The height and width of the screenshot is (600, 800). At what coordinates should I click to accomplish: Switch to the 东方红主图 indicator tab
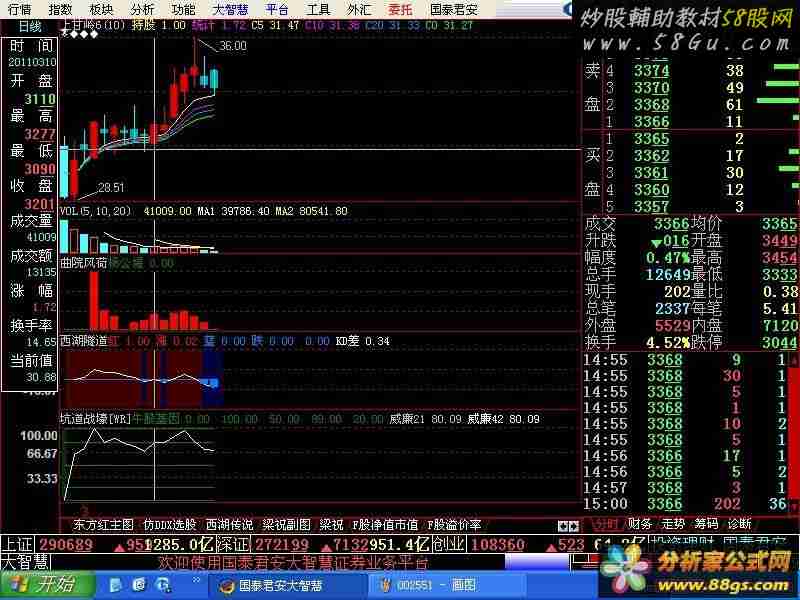pos(103,524)
